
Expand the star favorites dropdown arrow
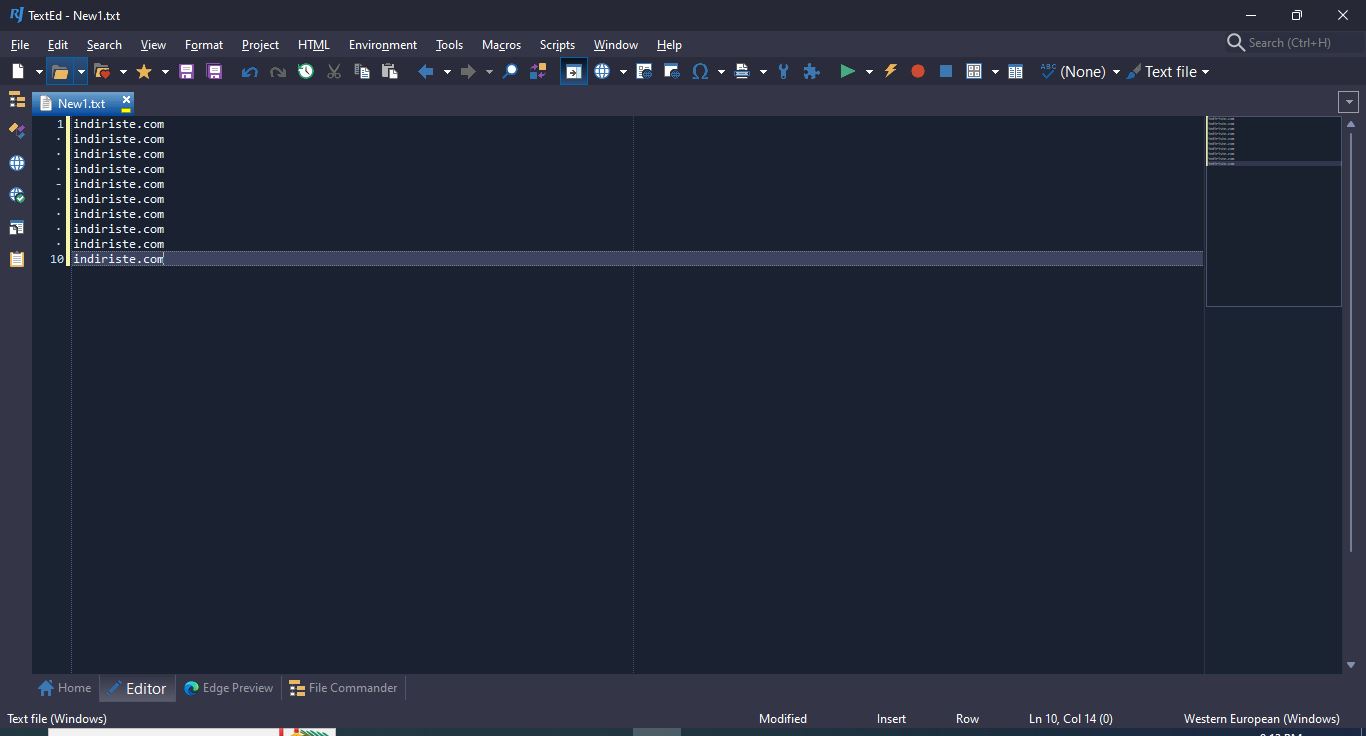[x=165, y=72]
